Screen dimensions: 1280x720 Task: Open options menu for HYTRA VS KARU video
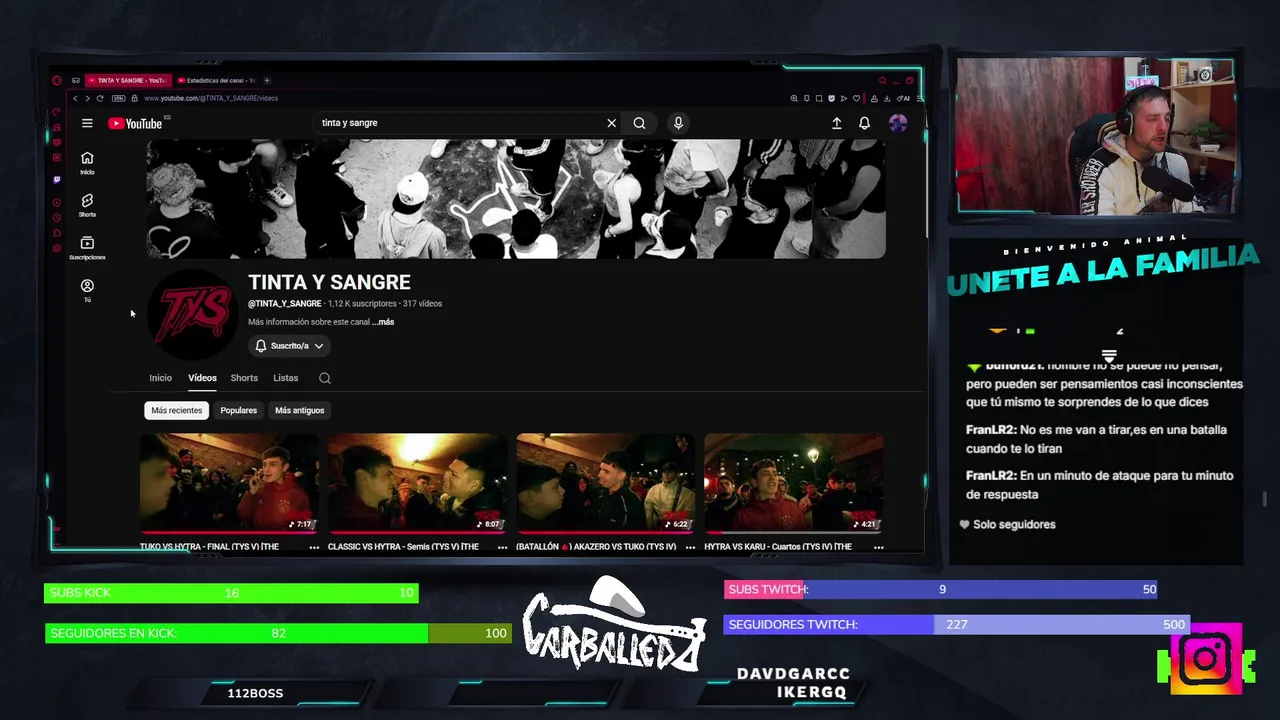(x=878, y=547)
